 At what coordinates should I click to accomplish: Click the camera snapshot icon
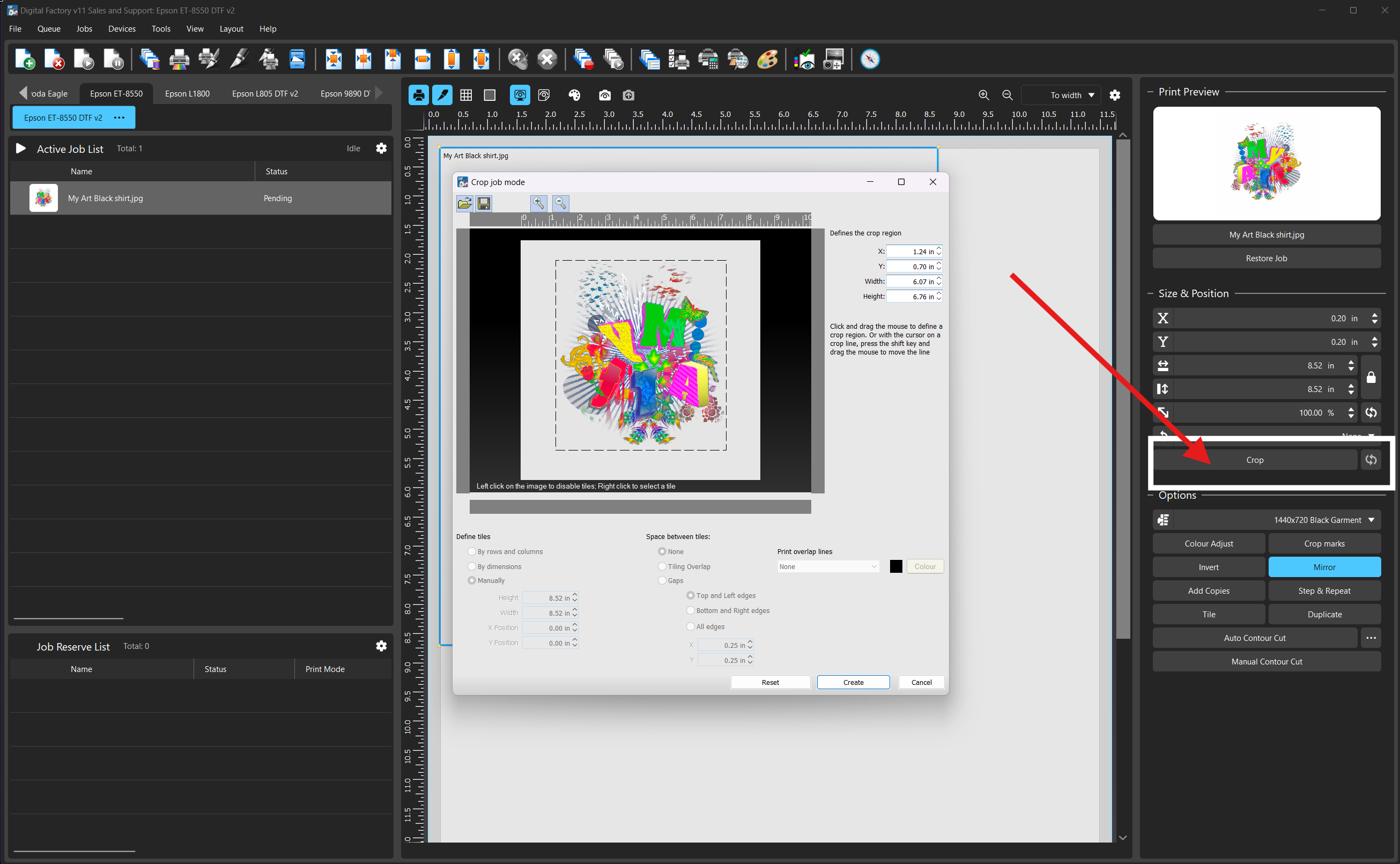pos(604,95)
